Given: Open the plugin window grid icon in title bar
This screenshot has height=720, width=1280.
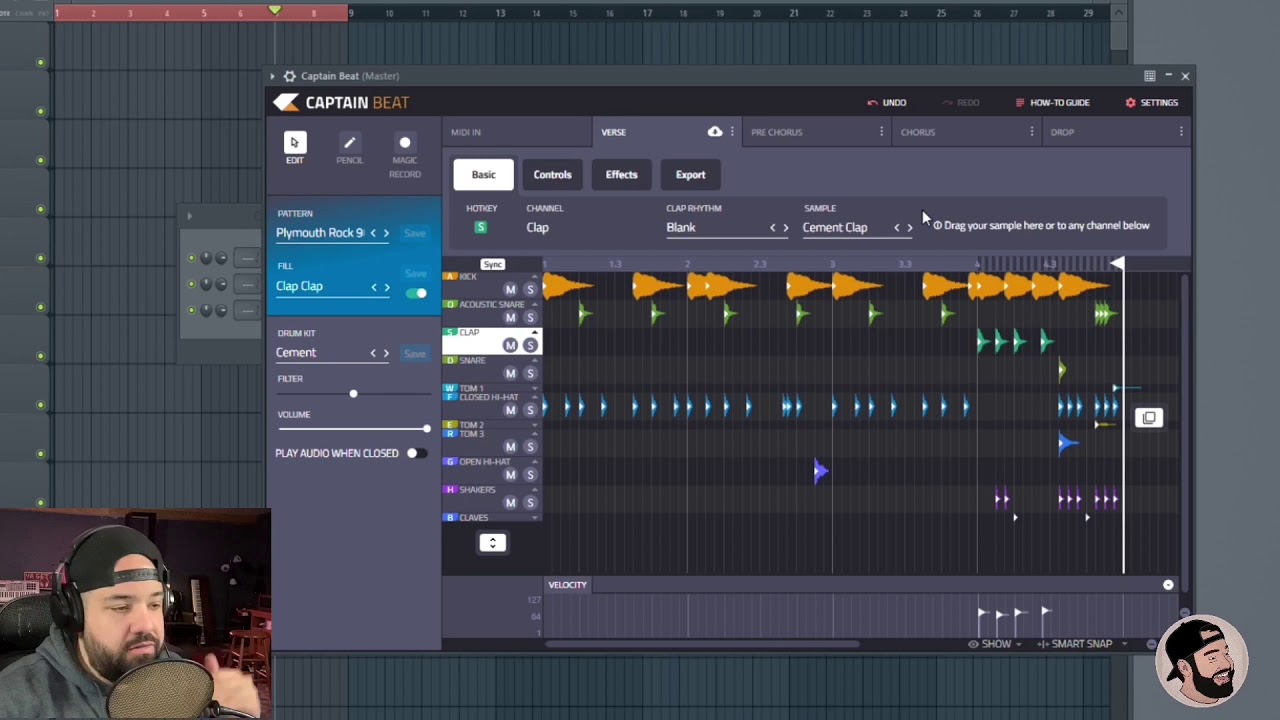Looking at the screenshot, I should click(1150, 76).
